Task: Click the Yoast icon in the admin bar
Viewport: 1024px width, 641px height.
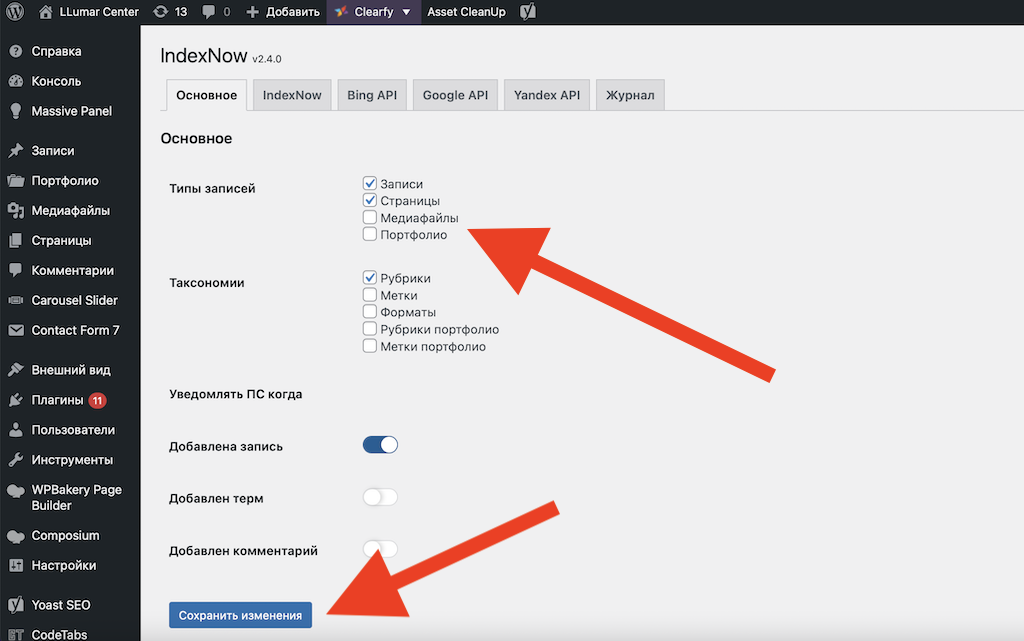Action: click(528, 12)
